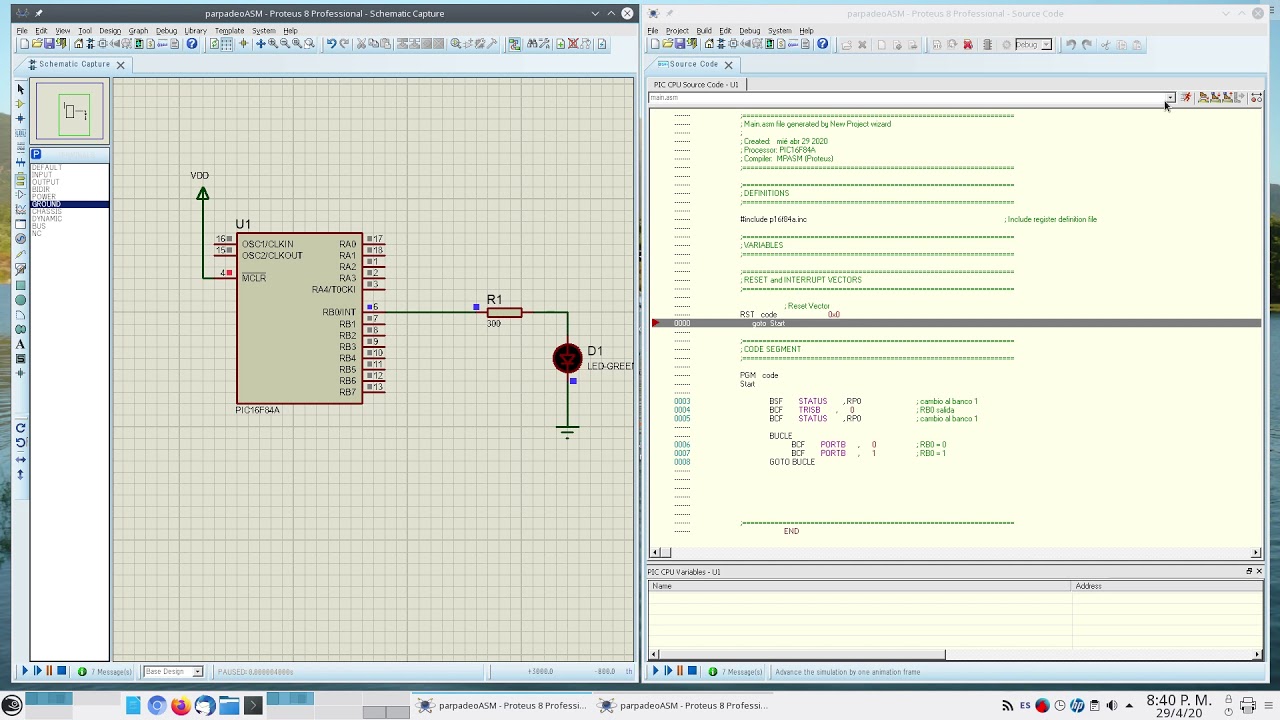Toggle Wire Autorouter in schematic toolbar
This screenshot has height=720, width=1280.
514,44
